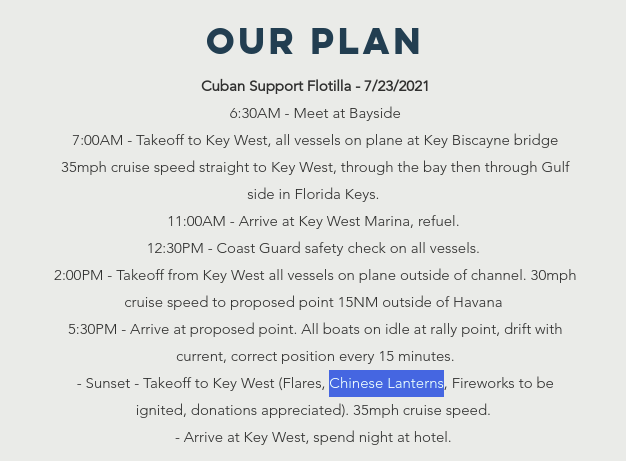Select the 6:30AM Meet at Bayside line

[314, 113]
